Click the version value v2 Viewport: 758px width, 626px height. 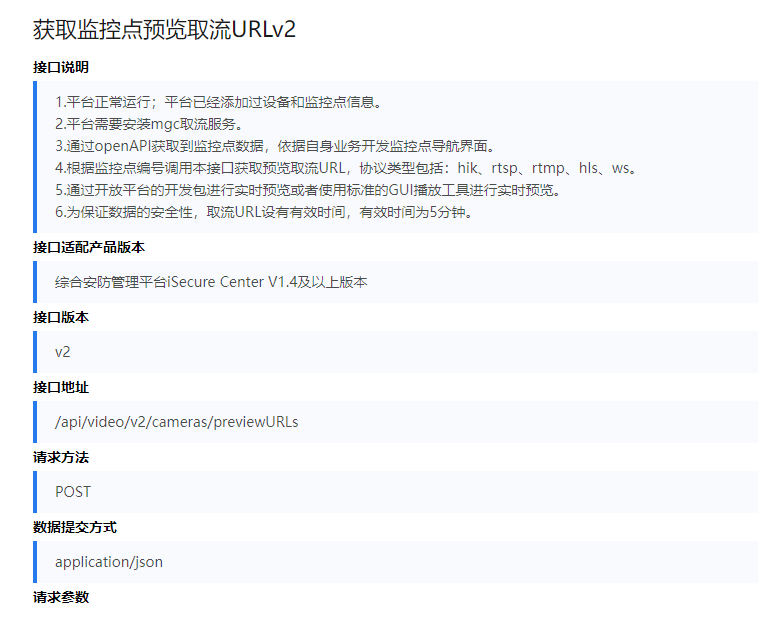[x=62, y=352]
